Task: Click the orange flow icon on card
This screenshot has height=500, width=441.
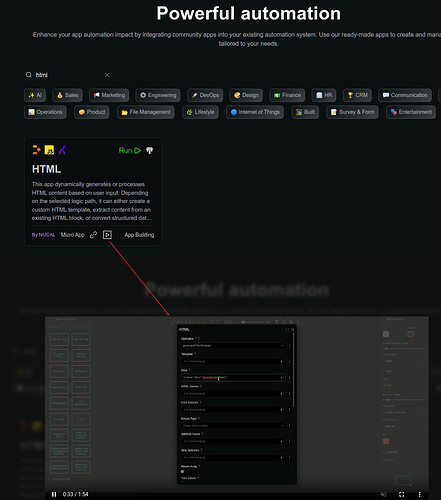Action: click(x=36, y=150)
